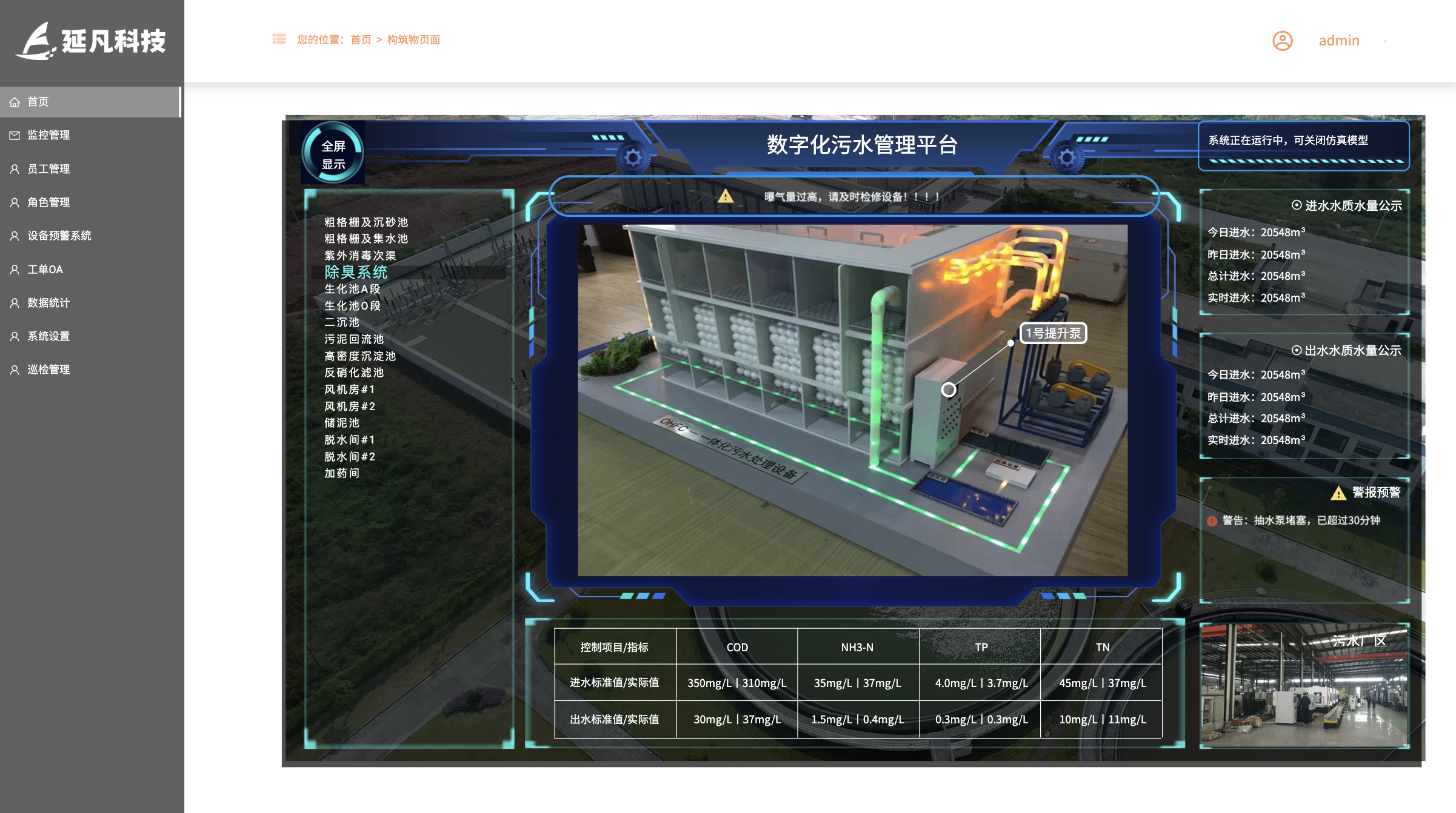Open the 数据统计 sidebar menu
This screenshot has height=813, width=1456.
[48, 302]
